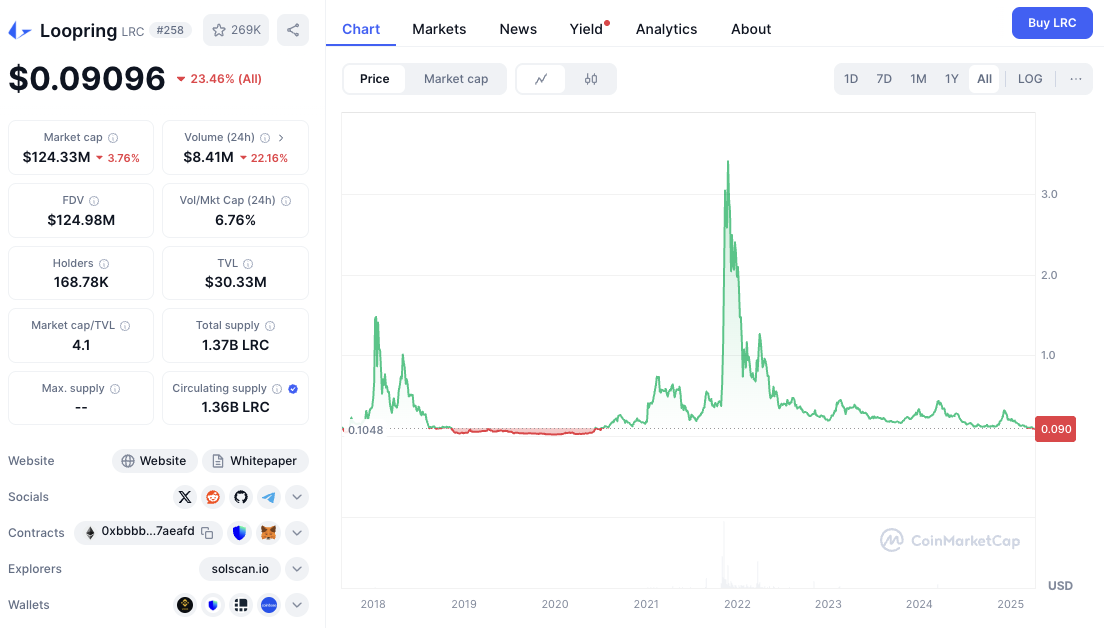Click the Volume (24h) info icon
The image size is (1104, 628).
point(265,138)
